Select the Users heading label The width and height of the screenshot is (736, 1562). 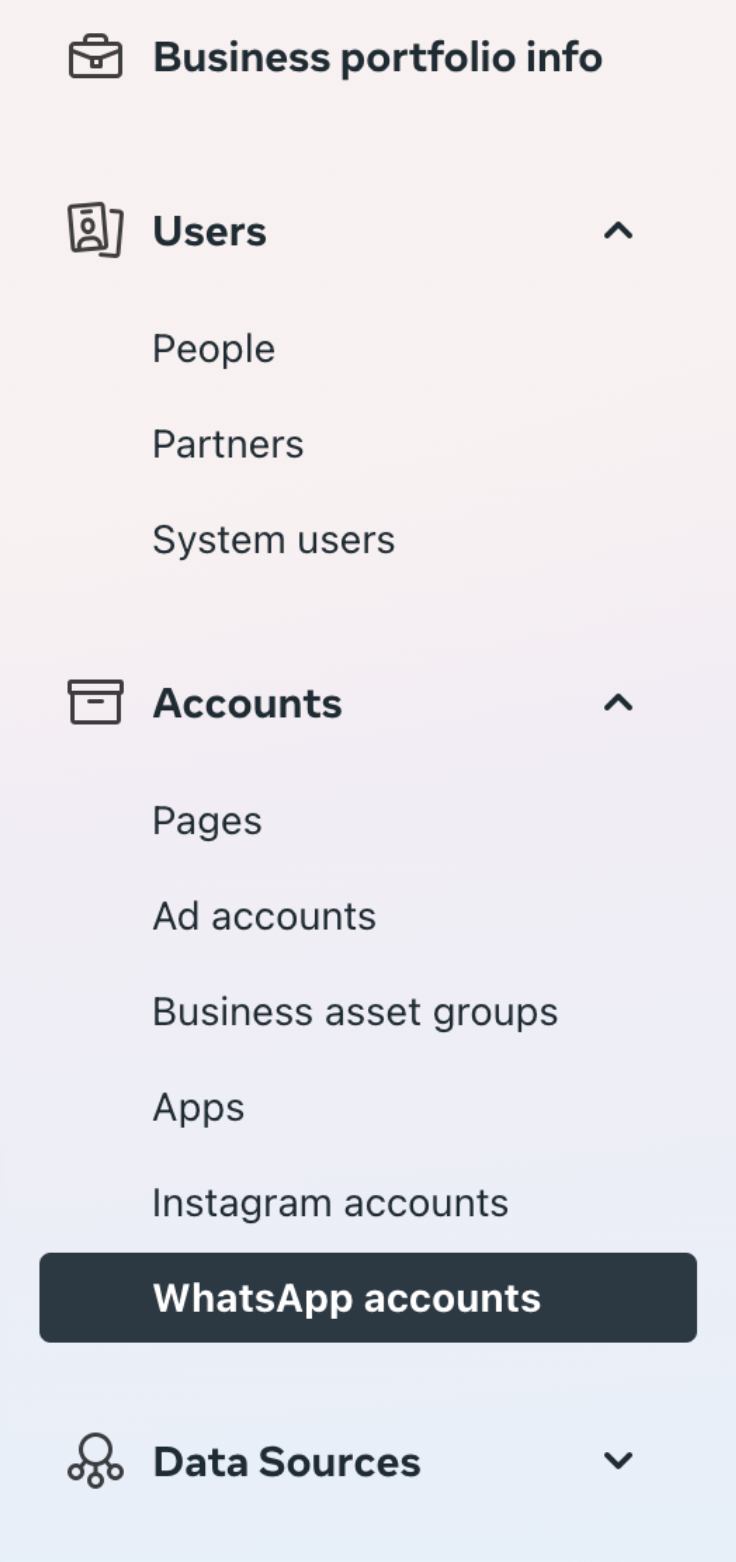click(x=209, y=231)
